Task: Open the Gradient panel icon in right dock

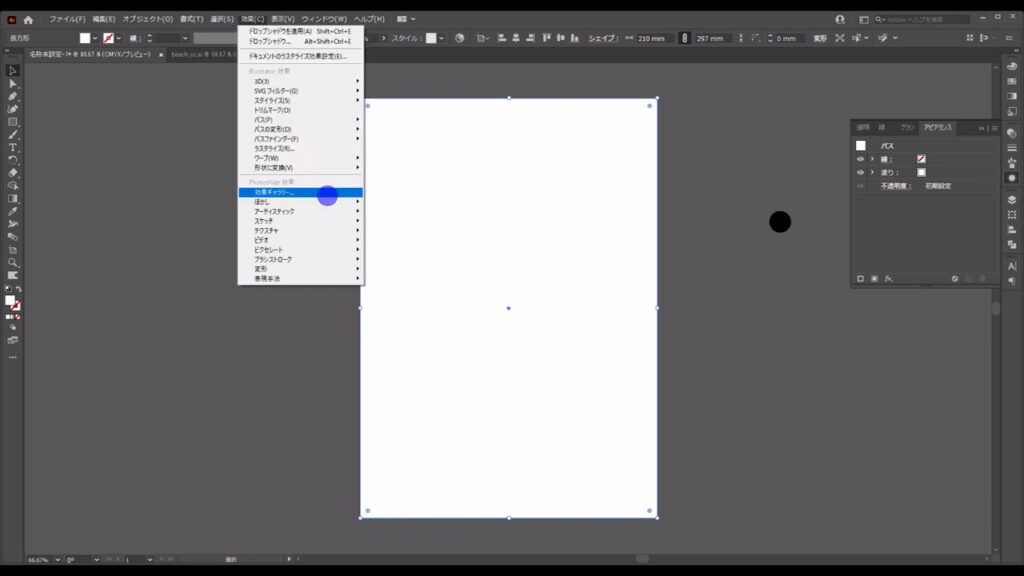Action: coord(1012,96)
